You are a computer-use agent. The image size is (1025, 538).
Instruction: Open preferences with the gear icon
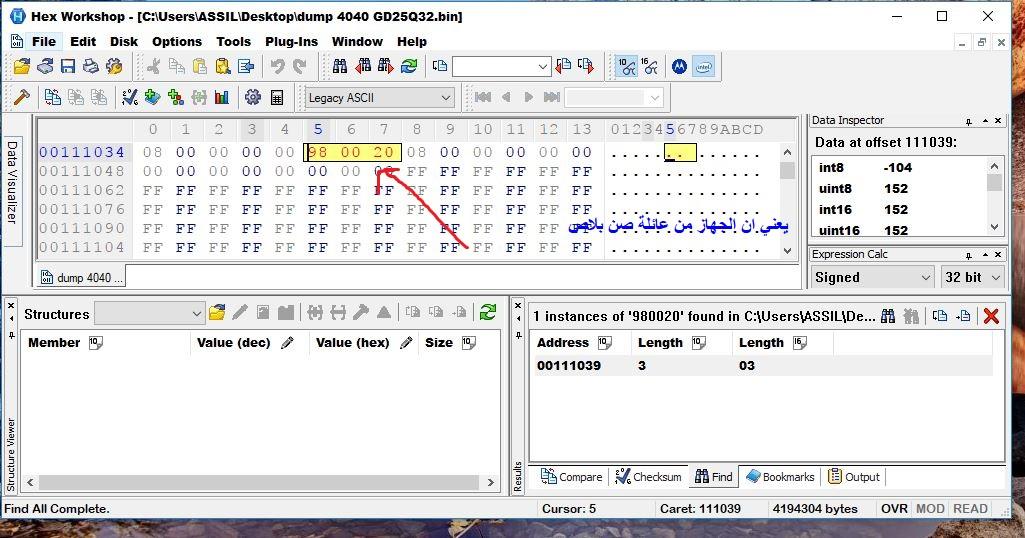click(x=253, y=97)
